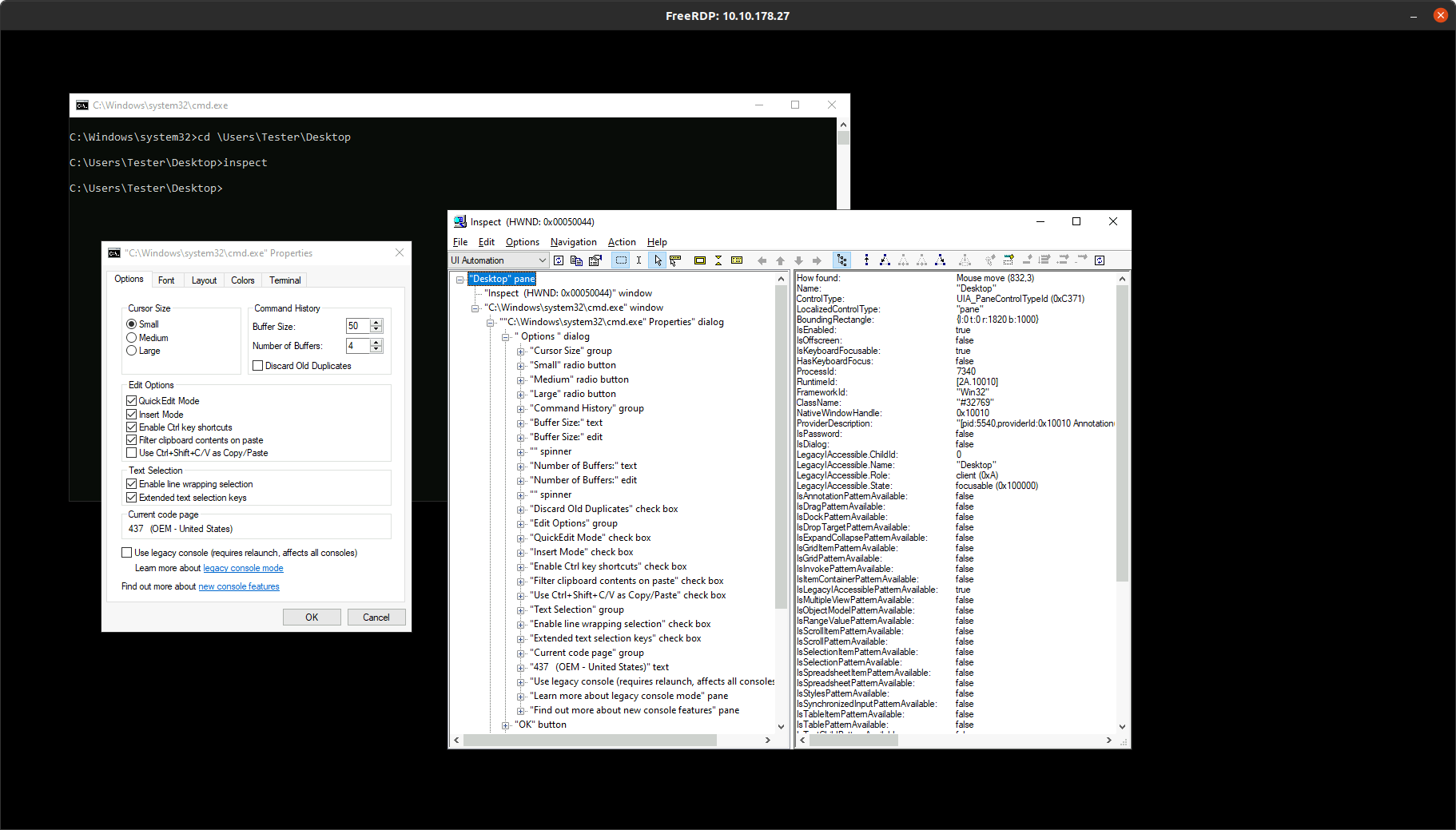Toggle QuickEdit Mode checkbox

(131, 401)
